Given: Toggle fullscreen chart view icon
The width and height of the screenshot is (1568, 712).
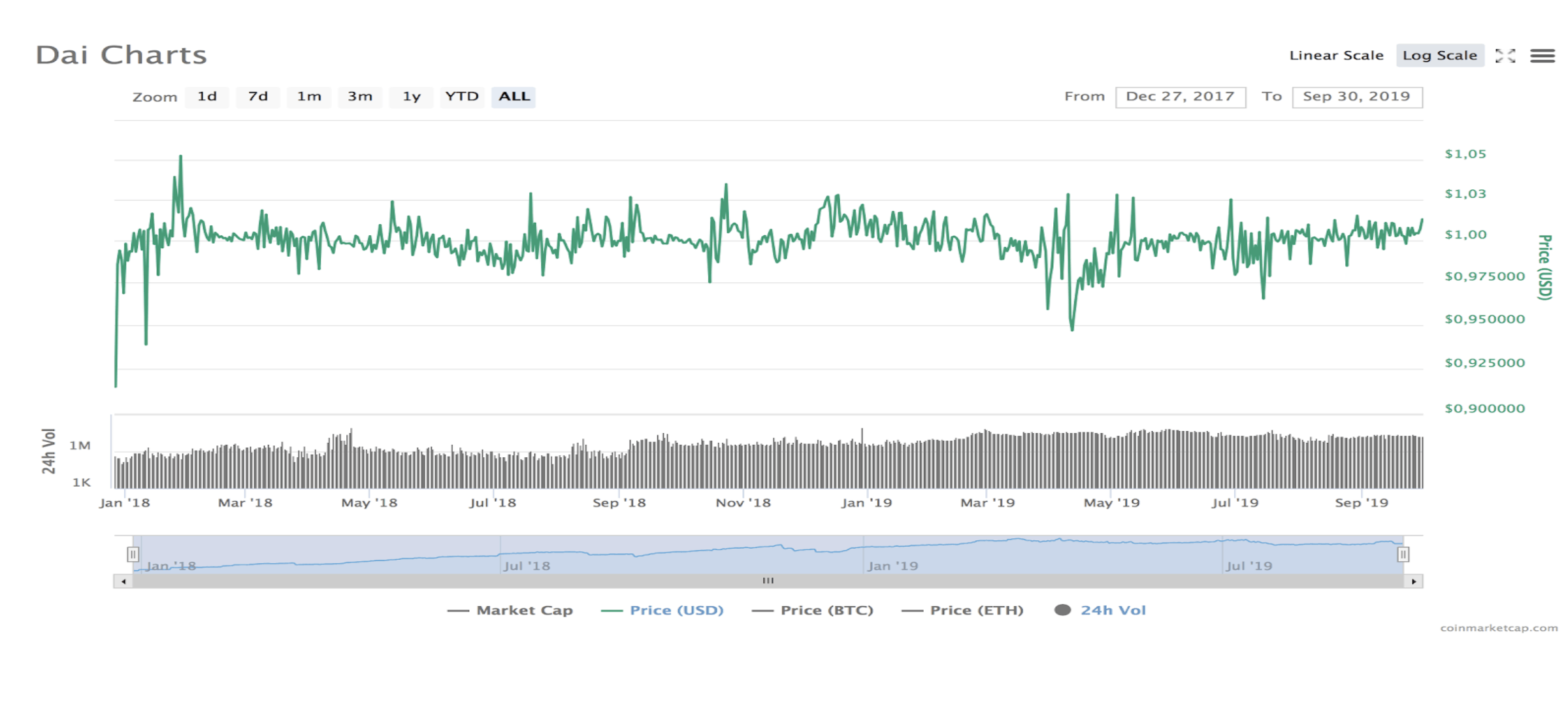Looking at the screenshot, I should coord(1505,56).
